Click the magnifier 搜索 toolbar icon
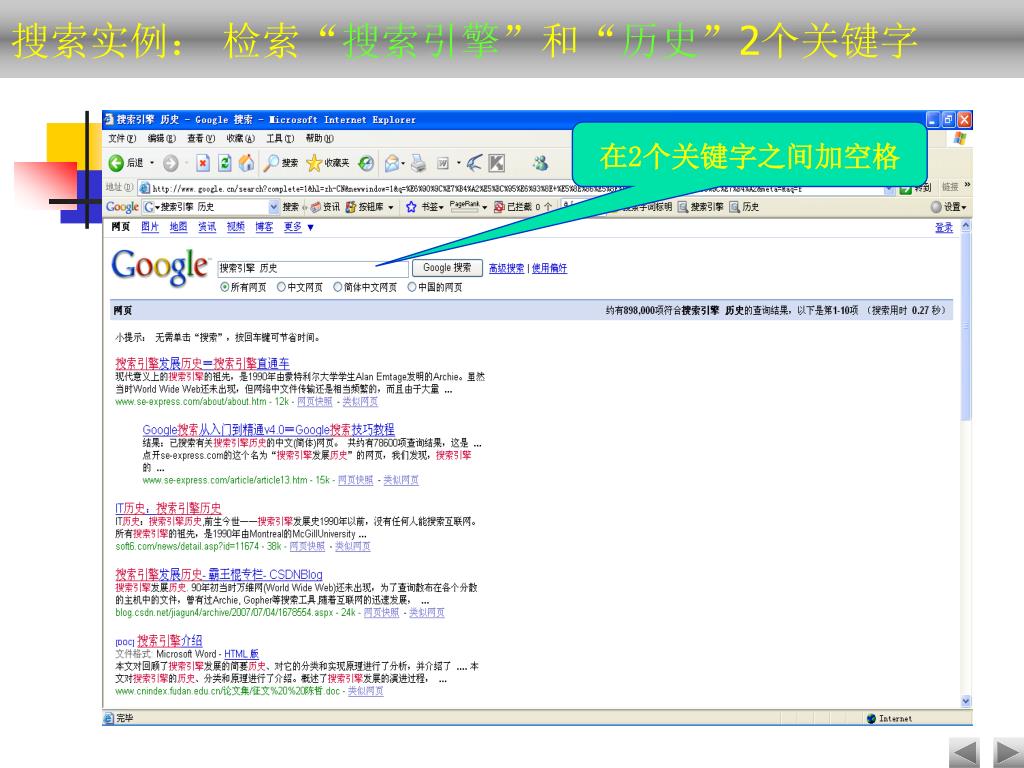1024x768 pixels. pos(270,163)
